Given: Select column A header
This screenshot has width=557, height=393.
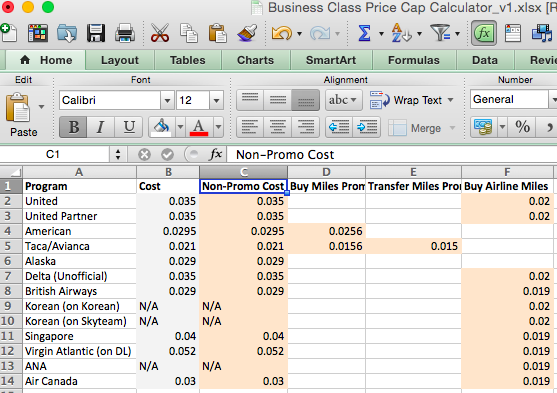Looking at the screenshot, I should click(x=79, y=172).
